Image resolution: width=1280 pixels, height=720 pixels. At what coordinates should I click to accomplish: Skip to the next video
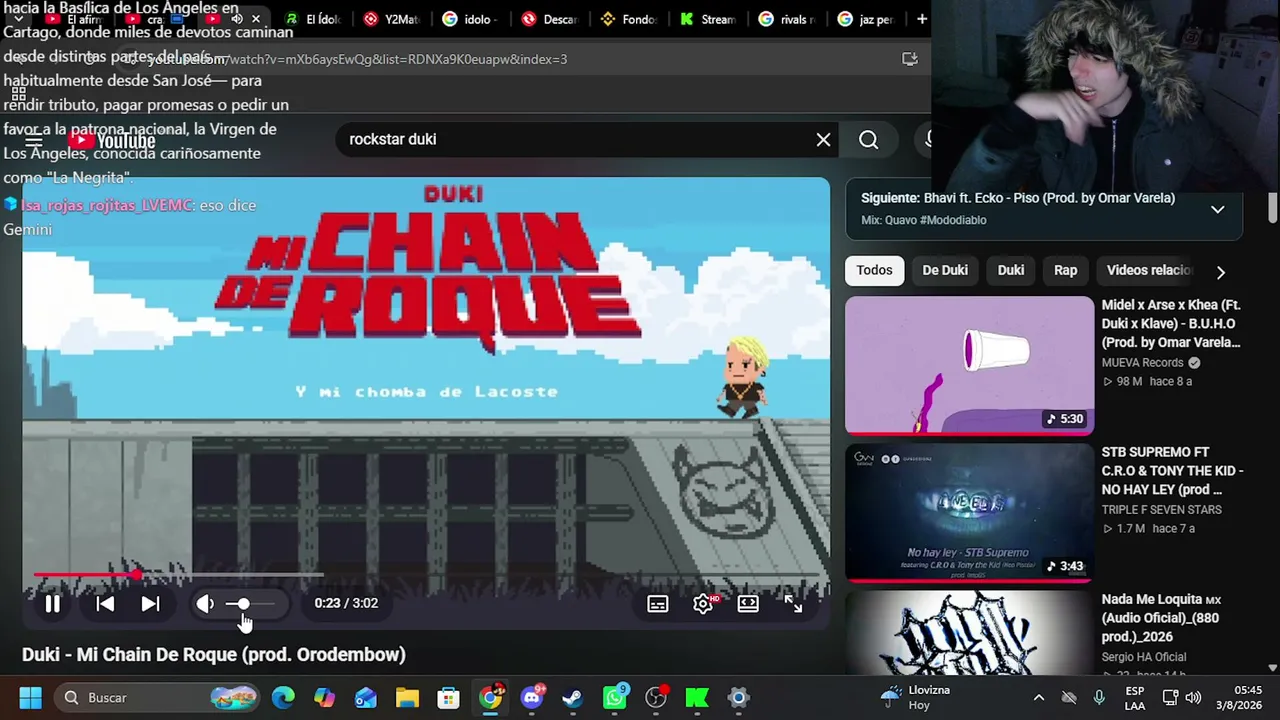150,604
